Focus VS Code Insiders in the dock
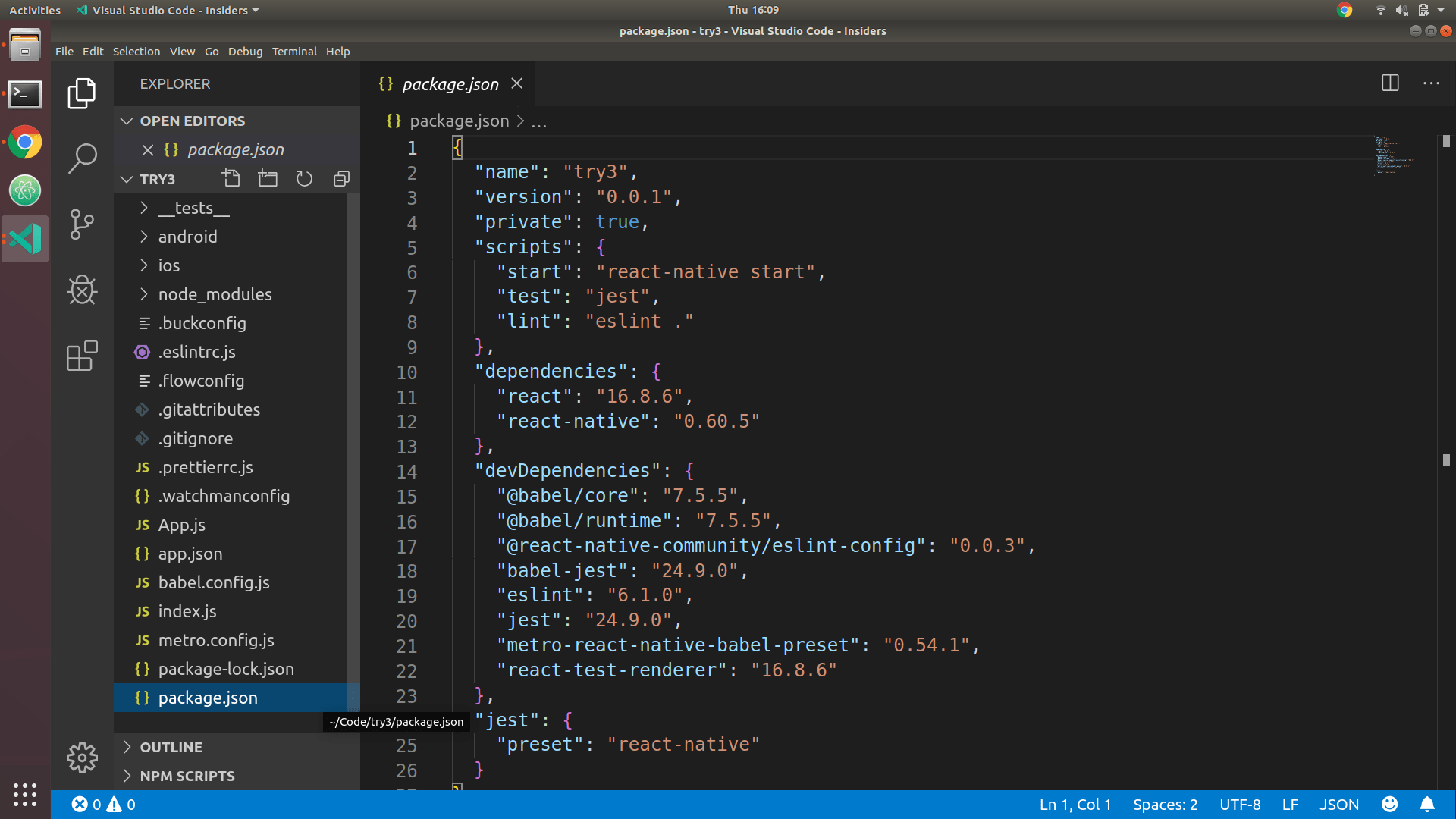 [x=25, y=239]
